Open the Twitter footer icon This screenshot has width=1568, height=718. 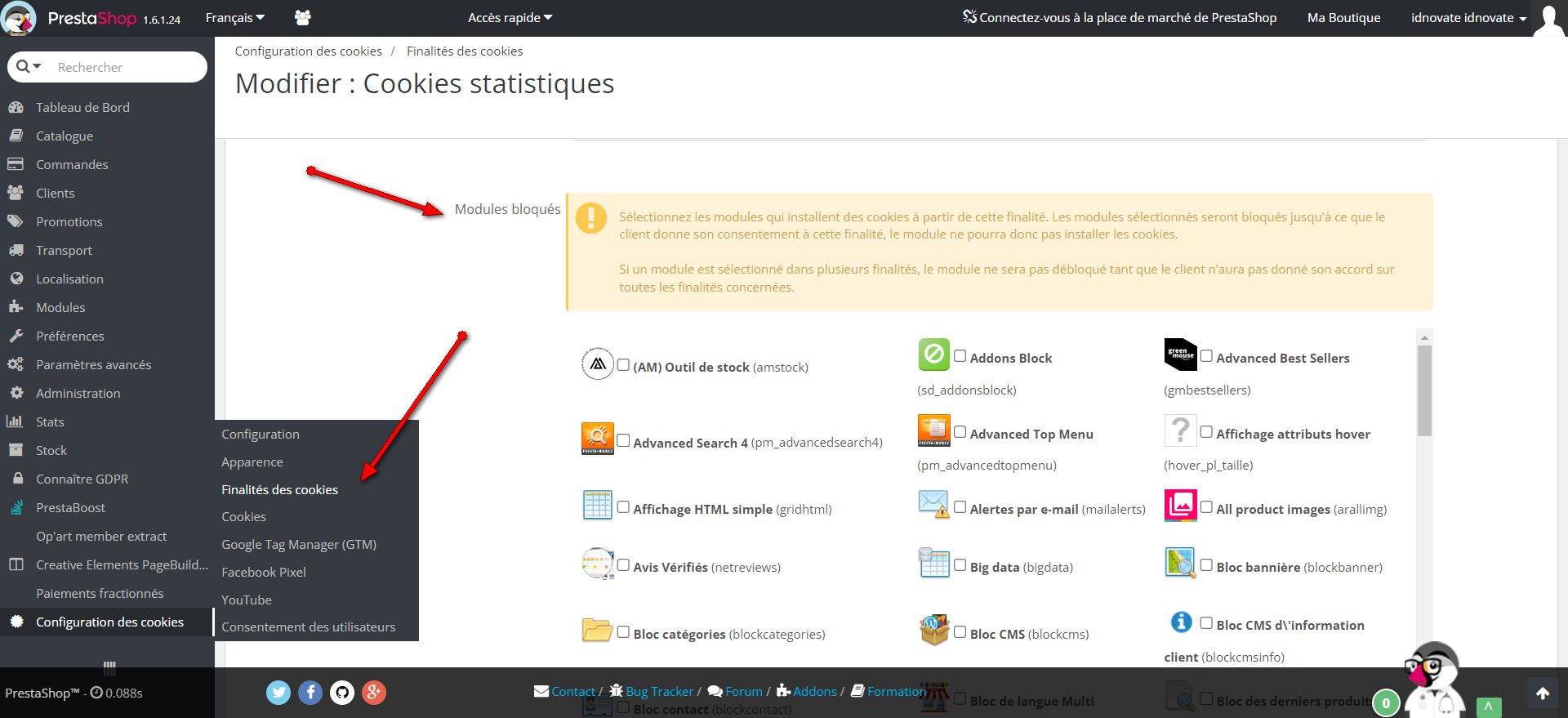click(x=278, y=693)
